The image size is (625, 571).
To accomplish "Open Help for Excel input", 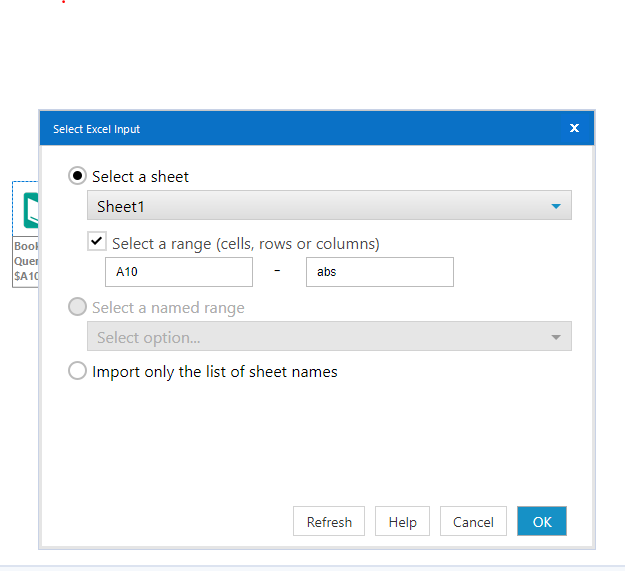I will [402, 521].
